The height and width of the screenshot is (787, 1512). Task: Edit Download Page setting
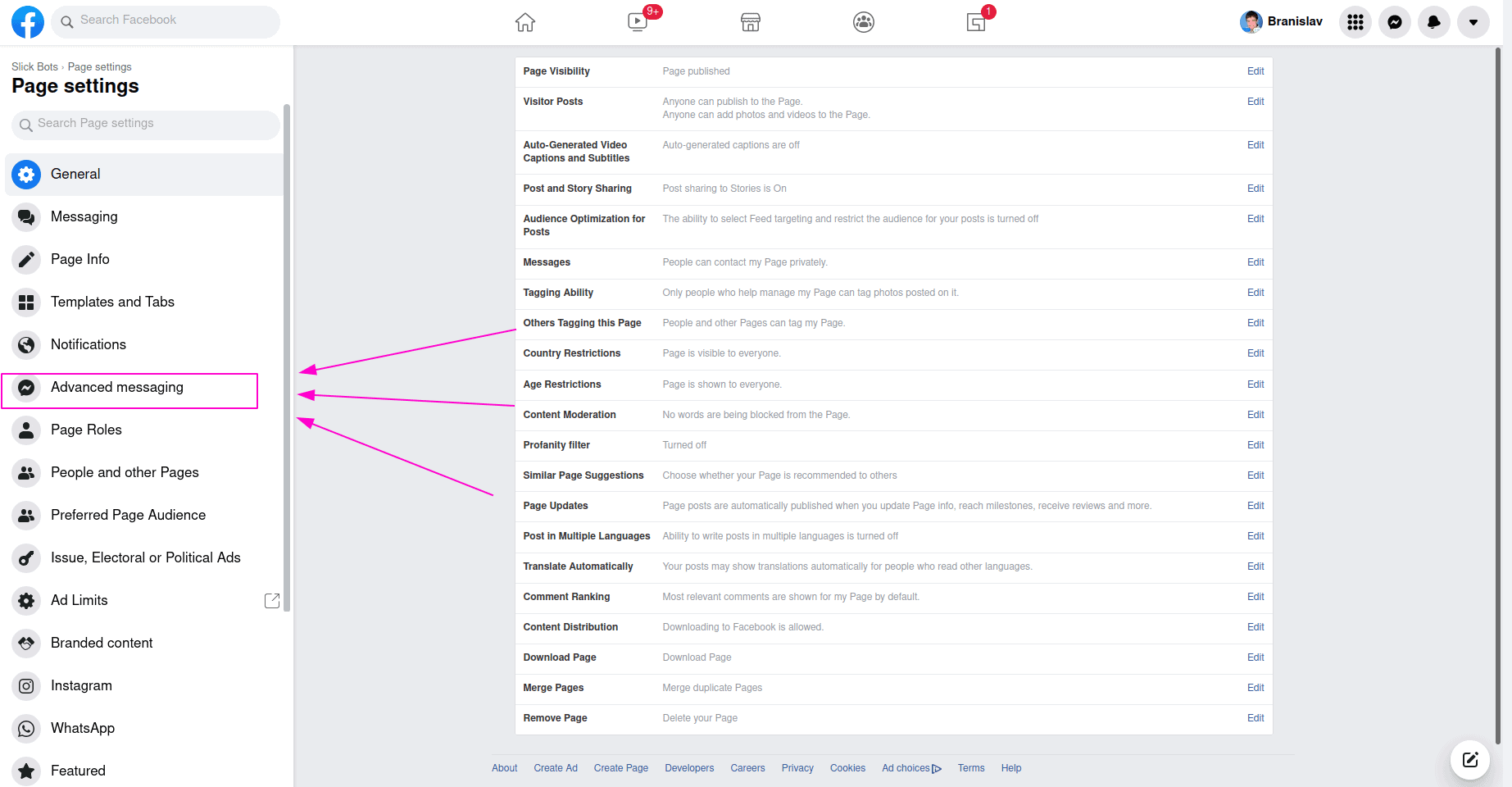1255,657
